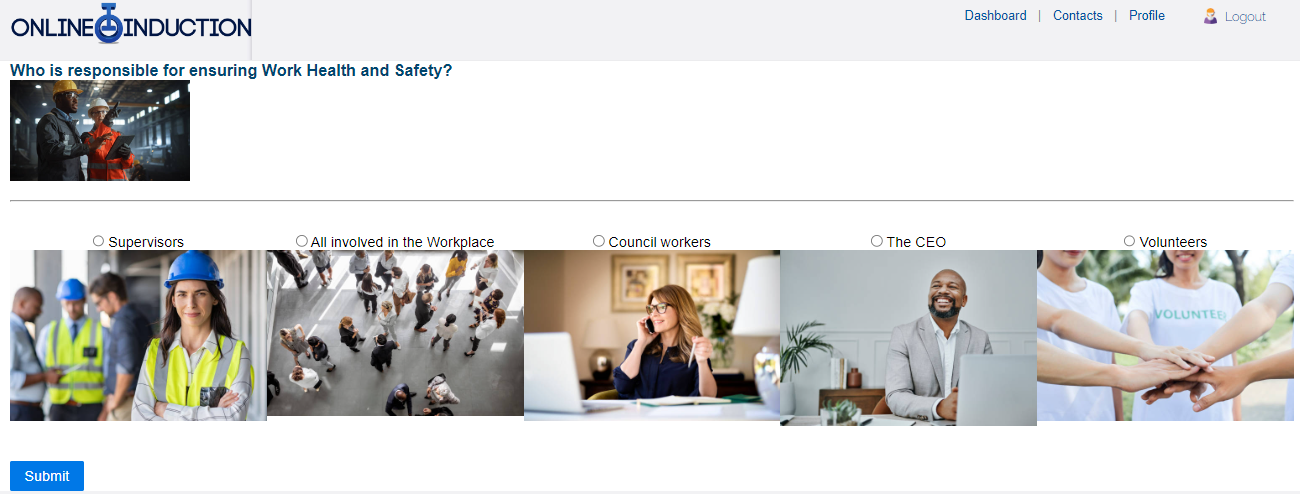The height and width of the screenshot is (494, 1300).
Task: Select the Council workers radio button
Action: point(599,241)
